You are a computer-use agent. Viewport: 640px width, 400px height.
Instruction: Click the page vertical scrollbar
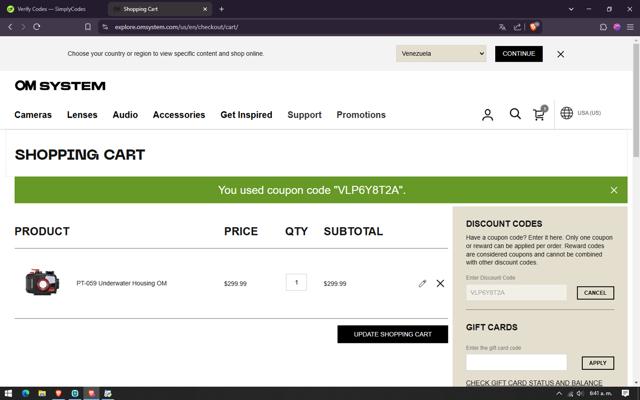pos(636,98)
